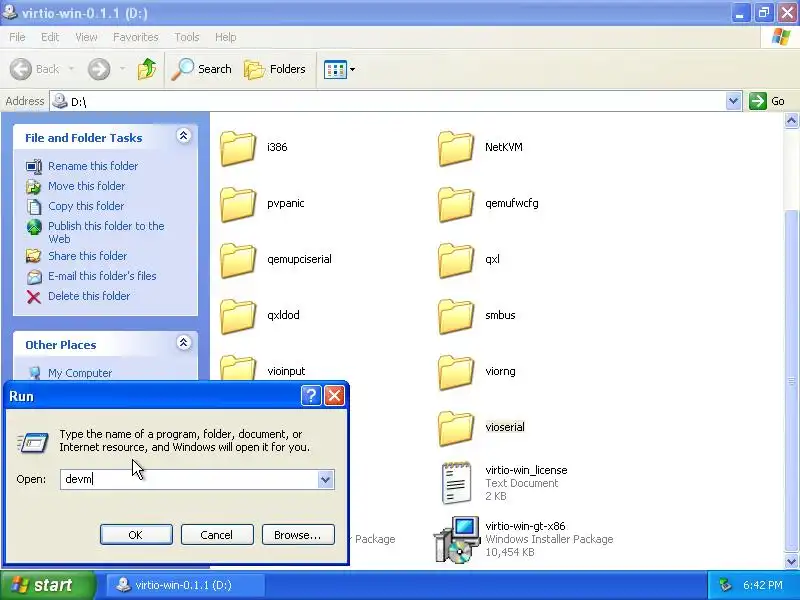This screenshot has height=600, width=800.
Task: Click the taskbar clock showing 6:42 PM
Action: [x=763, y=585]
